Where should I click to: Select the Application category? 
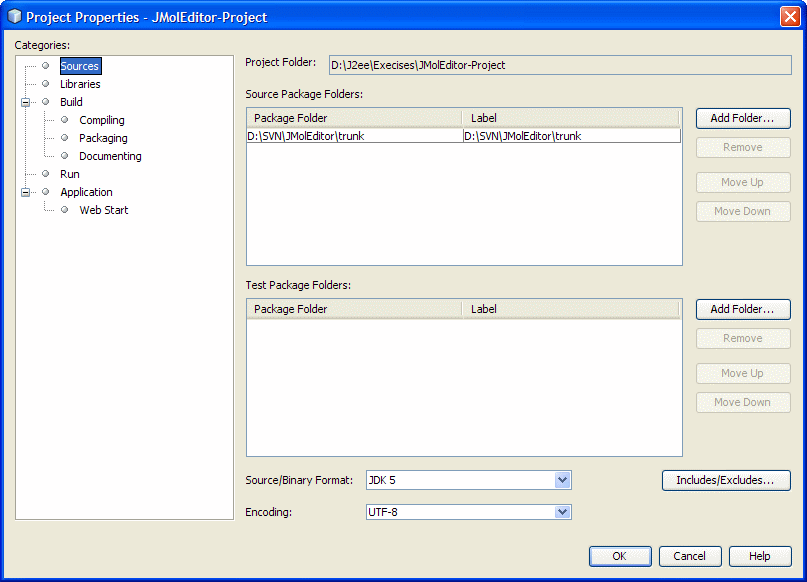(86, 192)
